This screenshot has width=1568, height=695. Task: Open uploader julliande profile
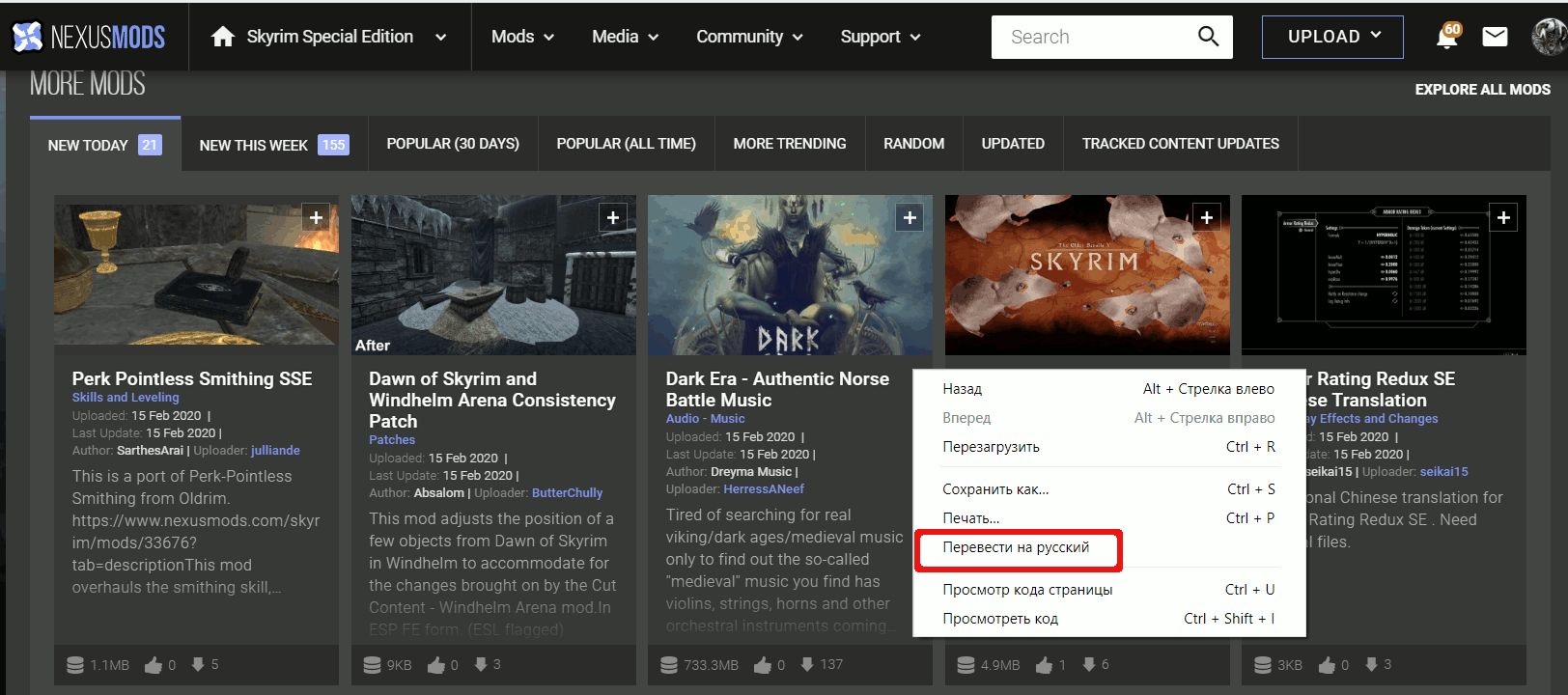tap(275, 451)
